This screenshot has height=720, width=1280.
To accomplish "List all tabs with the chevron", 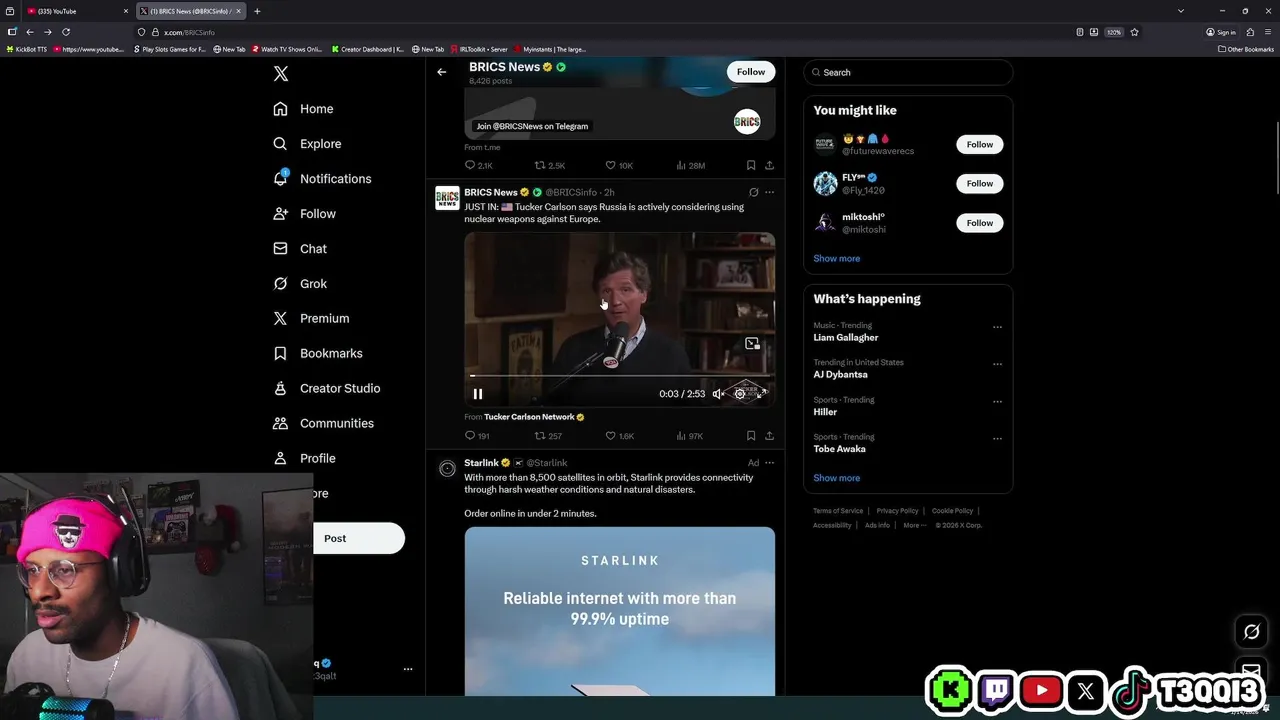I will (x=1181, y=11).
